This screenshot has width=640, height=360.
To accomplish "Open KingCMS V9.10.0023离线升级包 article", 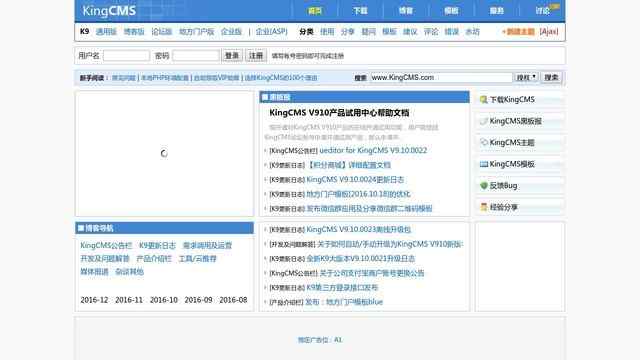I will coord(358,229).
